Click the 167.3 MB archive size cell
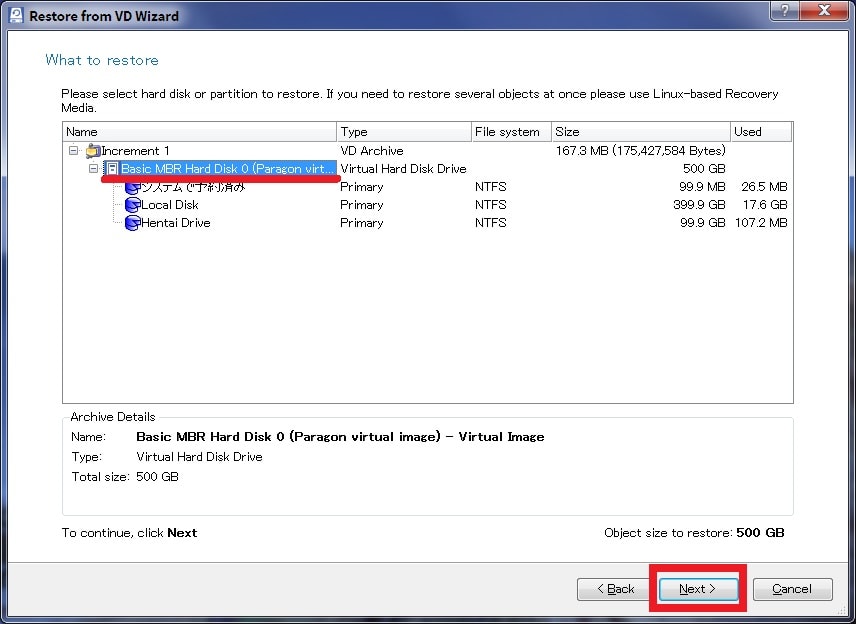 point(641,151)
